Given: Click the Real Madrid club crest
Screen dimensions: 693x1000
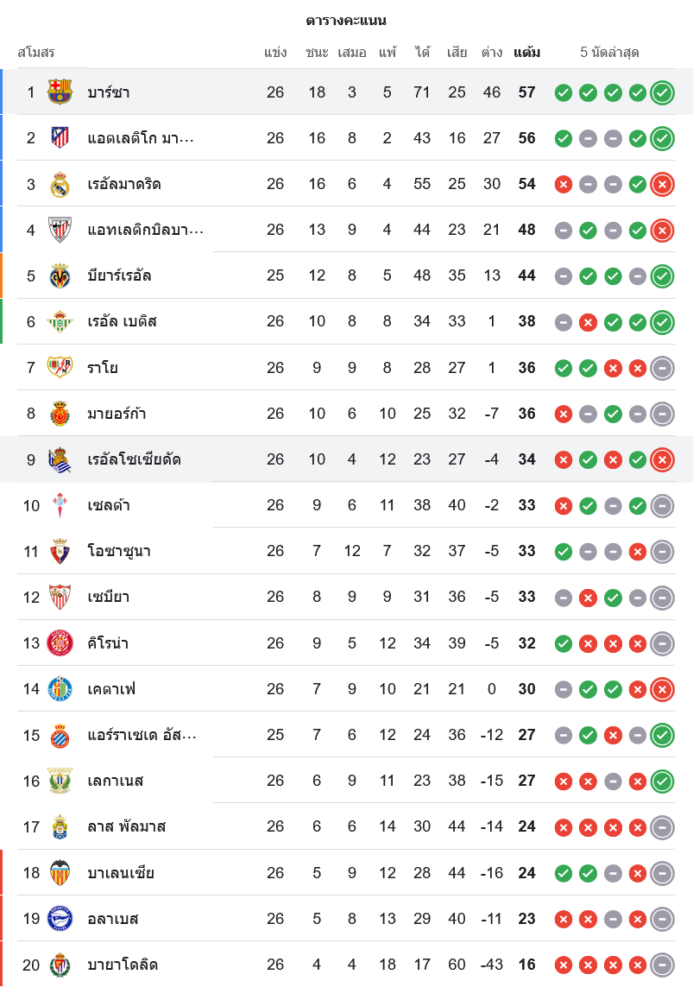Looking at the screenshot, I should pos(60,184).
